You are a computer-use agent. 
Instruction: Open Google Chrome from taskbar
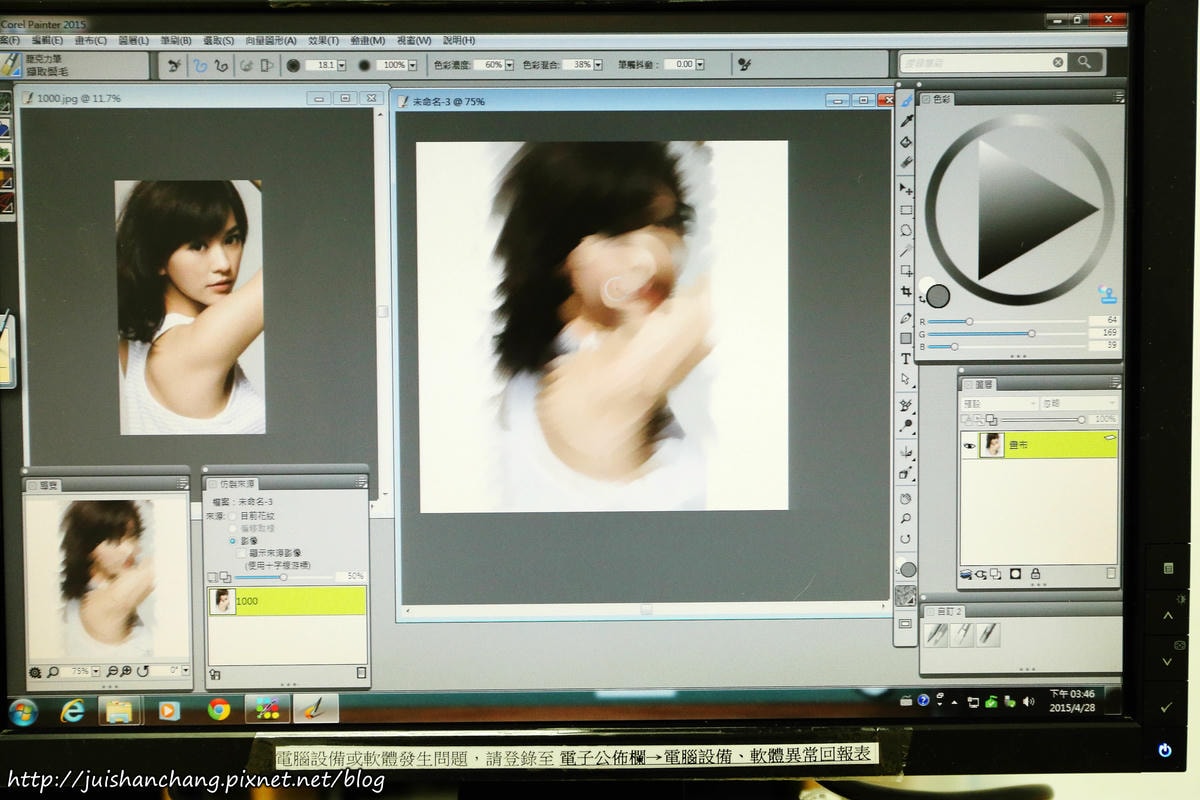219,710
